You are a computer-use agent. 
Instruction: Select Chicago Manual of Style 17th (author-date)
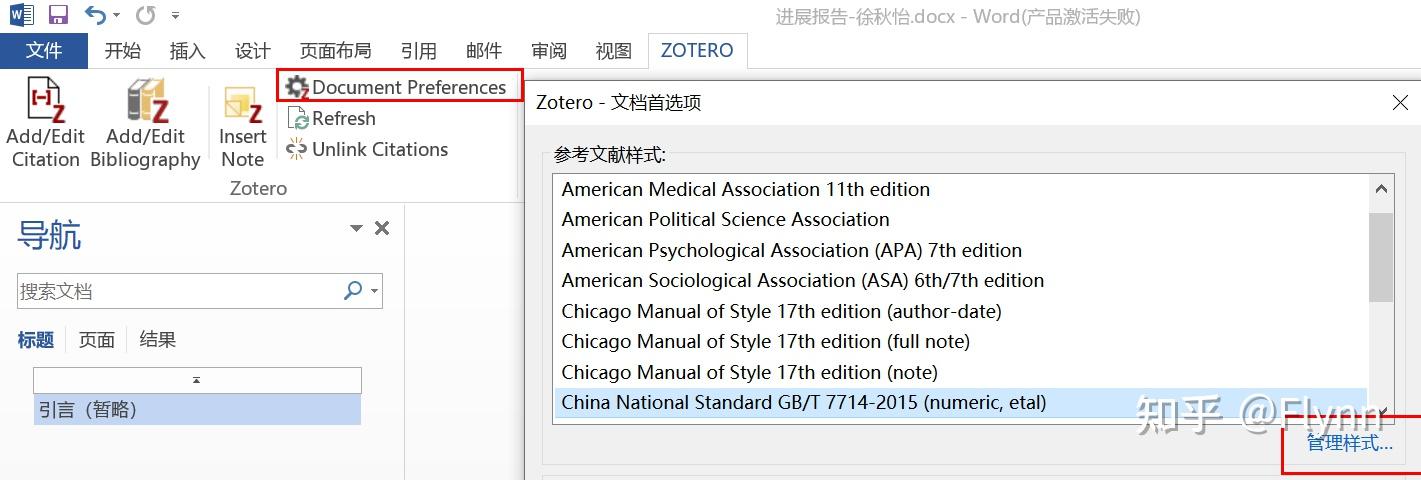959,311
